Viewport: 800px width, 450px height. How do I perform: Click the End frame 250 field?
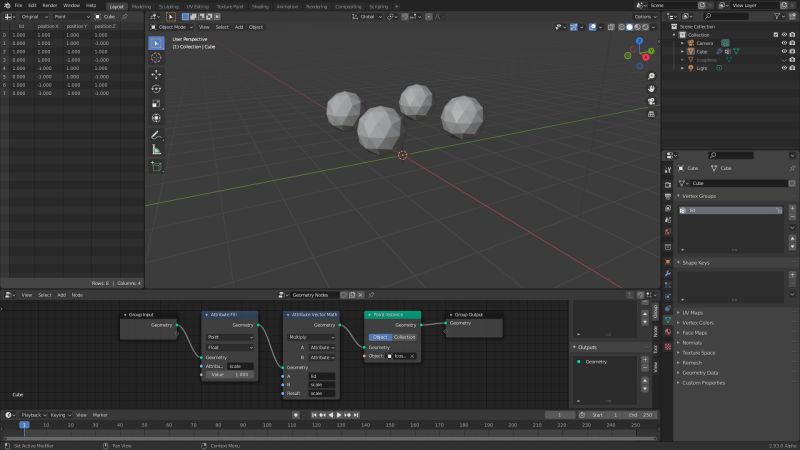point(640,415)
